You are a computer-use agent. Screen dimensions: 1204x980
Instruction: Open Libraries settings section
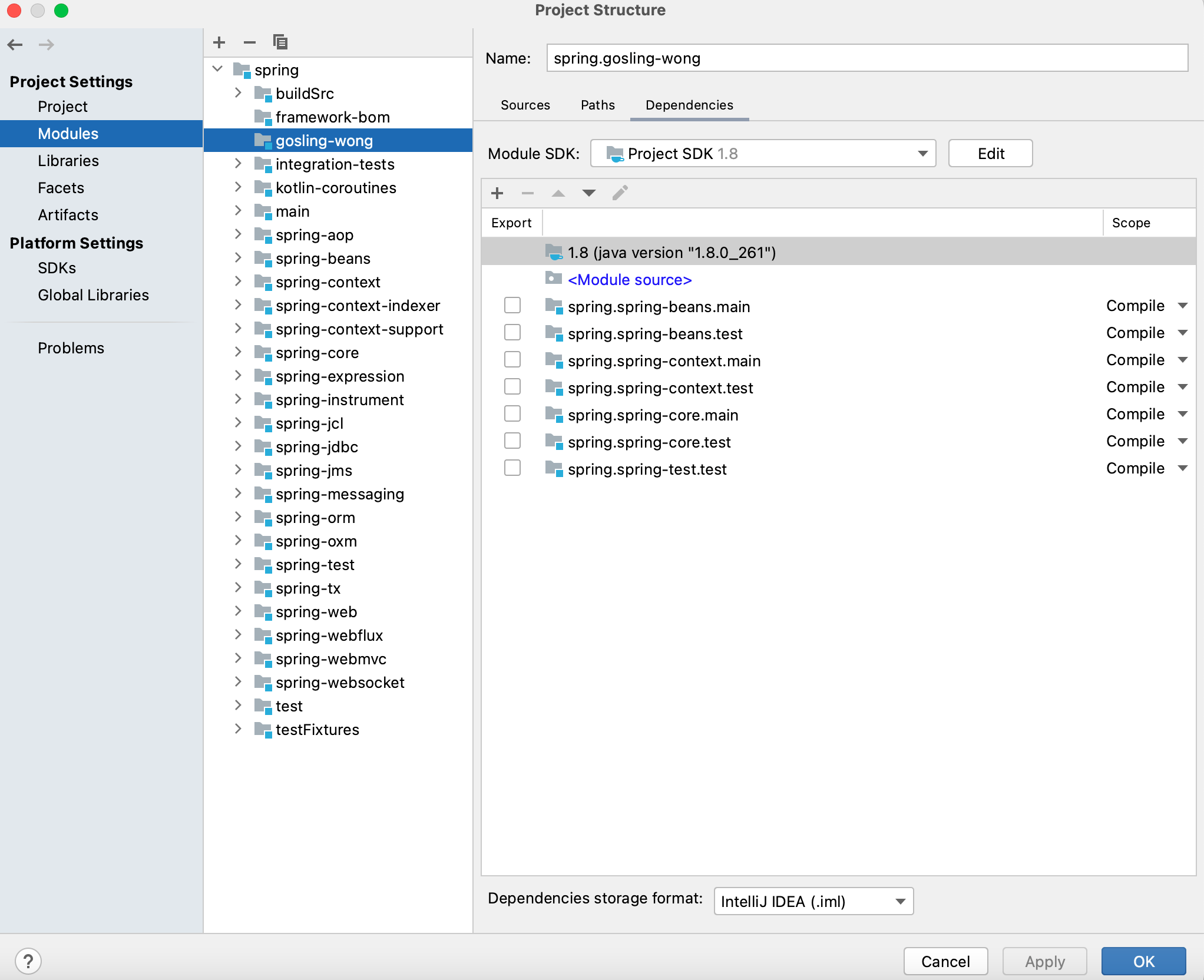pyautogui.click(x=68, y=161)
